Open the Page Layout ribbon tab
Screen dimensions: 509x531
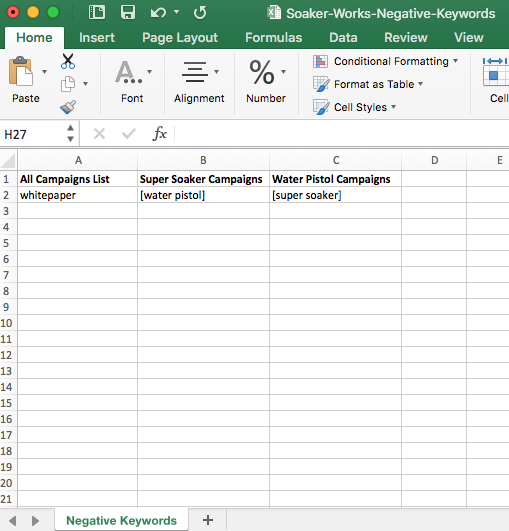click(180, 38)
